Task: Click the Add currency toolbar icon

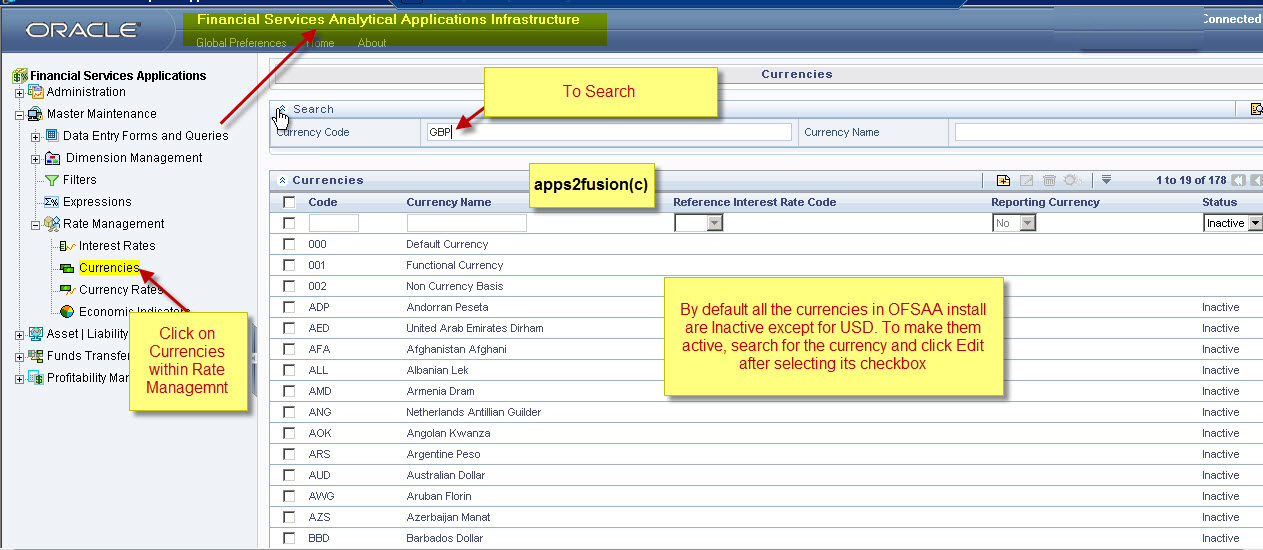Action: point(1004,180)
